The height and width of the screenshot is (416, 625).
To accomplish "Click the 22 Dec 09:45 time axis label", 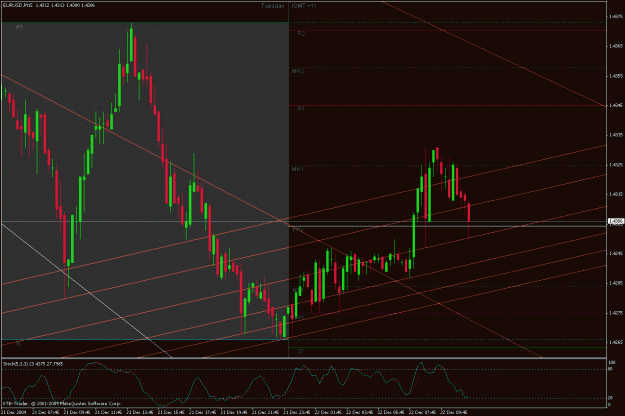I will pos(454,412).
